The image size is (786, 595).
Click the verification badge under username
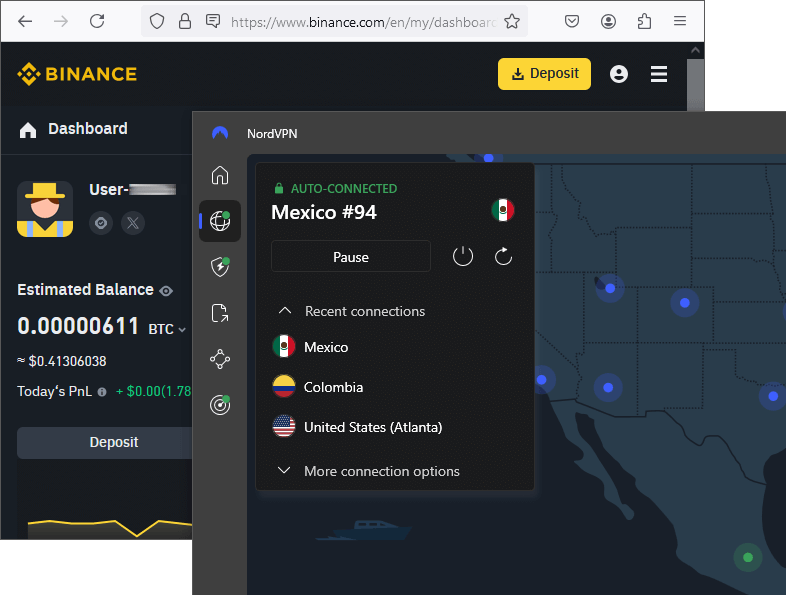(x=101, y=223)
